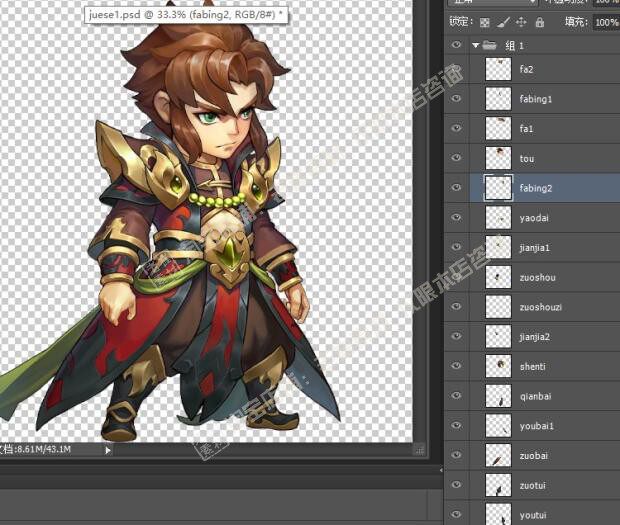Hide the 组 1 group visibility eye
Image resolution: width=620 pixels, height=525 pixels.
pyautogui.click(x=456, y=45)
